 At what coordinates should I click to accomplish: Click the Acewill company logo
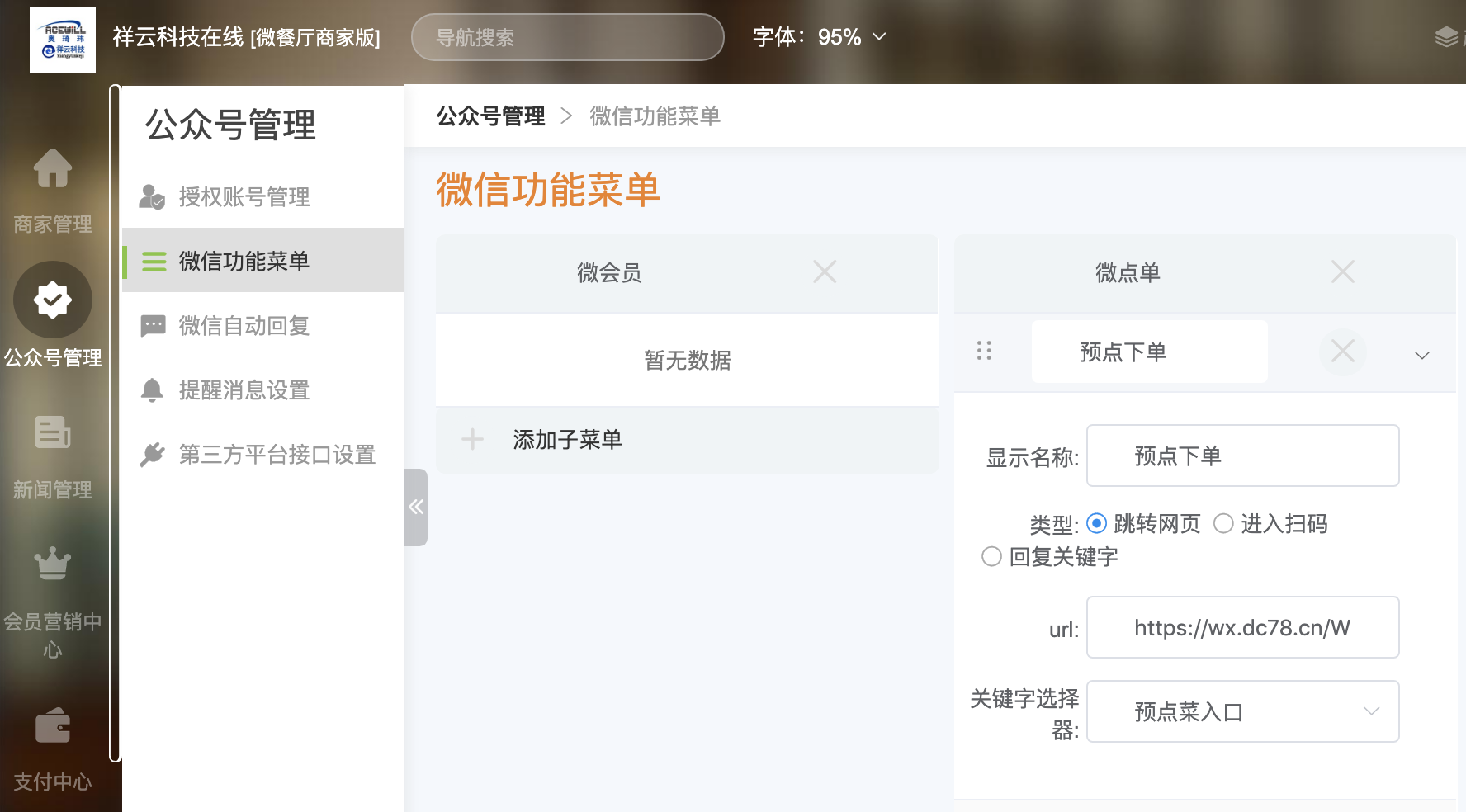[63, 40]
